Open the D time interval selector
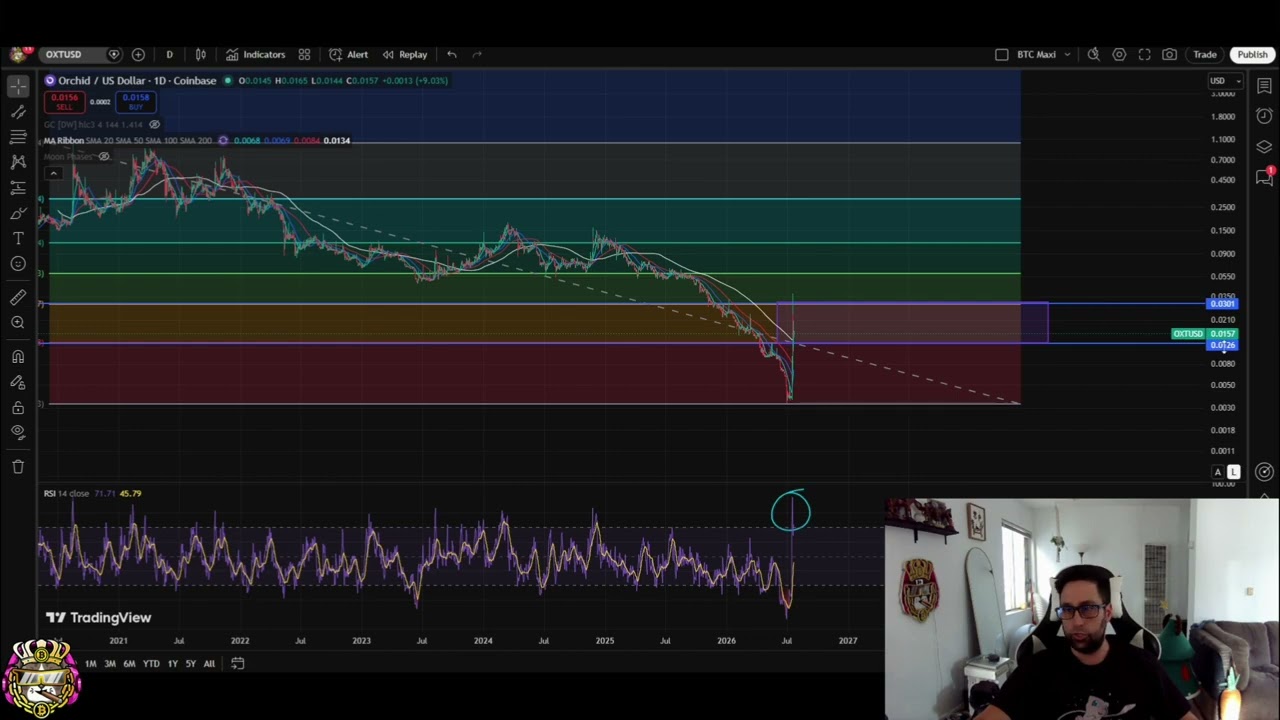The width and height of the screenshot is (1280, 720). coord(169,54)
